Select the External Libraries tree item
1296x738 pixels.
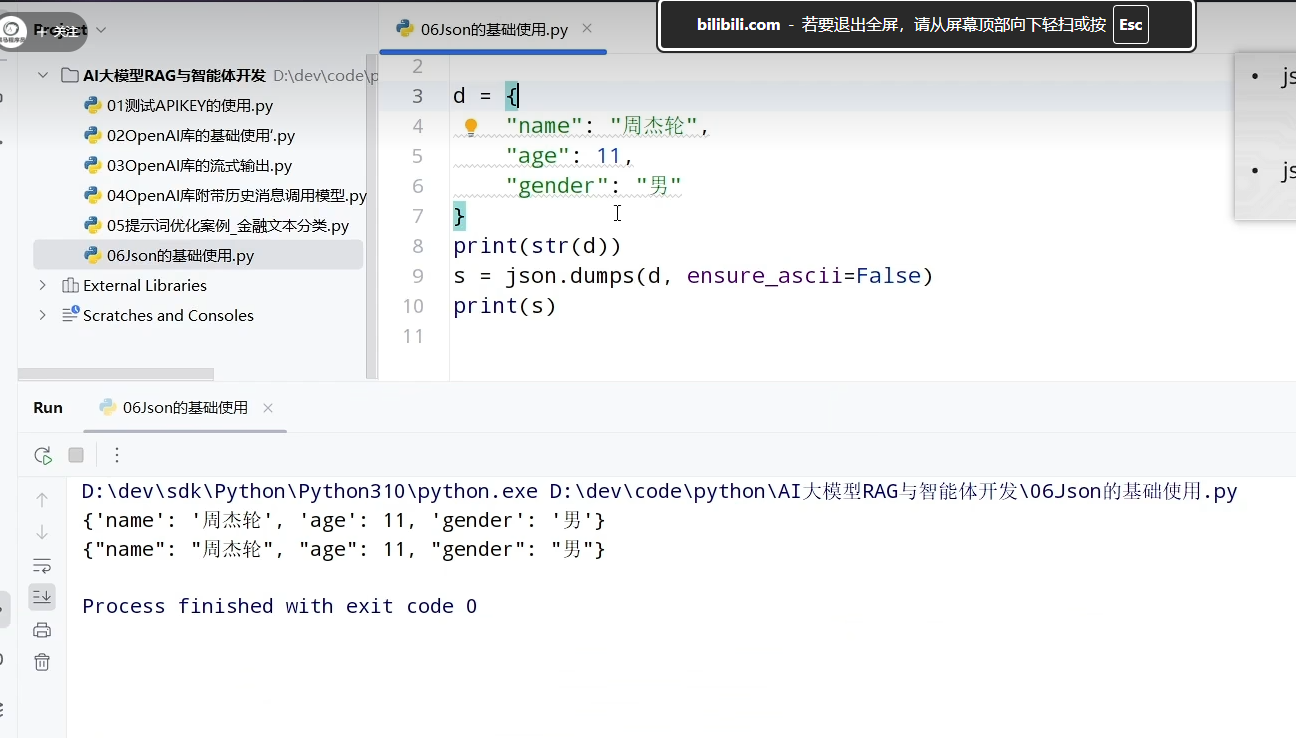tap(145, 285)
